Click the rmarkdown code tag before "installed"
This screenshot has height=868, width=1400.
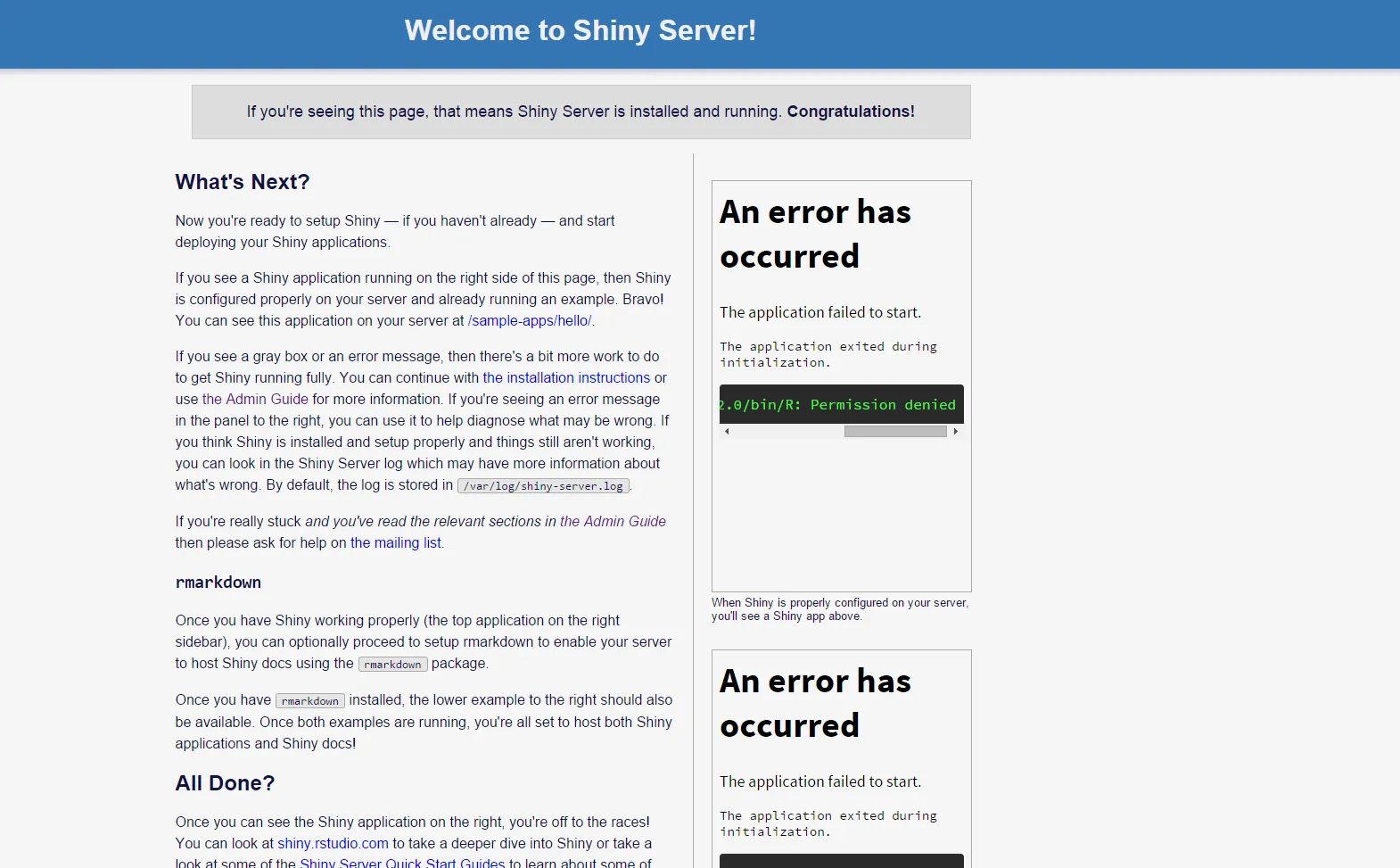(310, 701)
